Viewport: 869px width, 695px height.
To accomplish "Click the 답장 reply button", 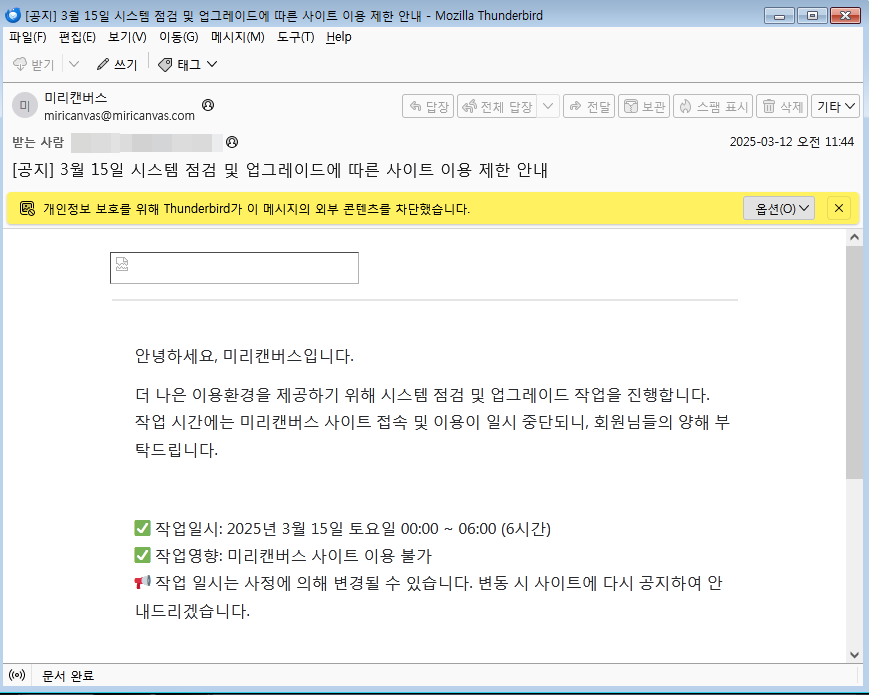I will [428, 106].
